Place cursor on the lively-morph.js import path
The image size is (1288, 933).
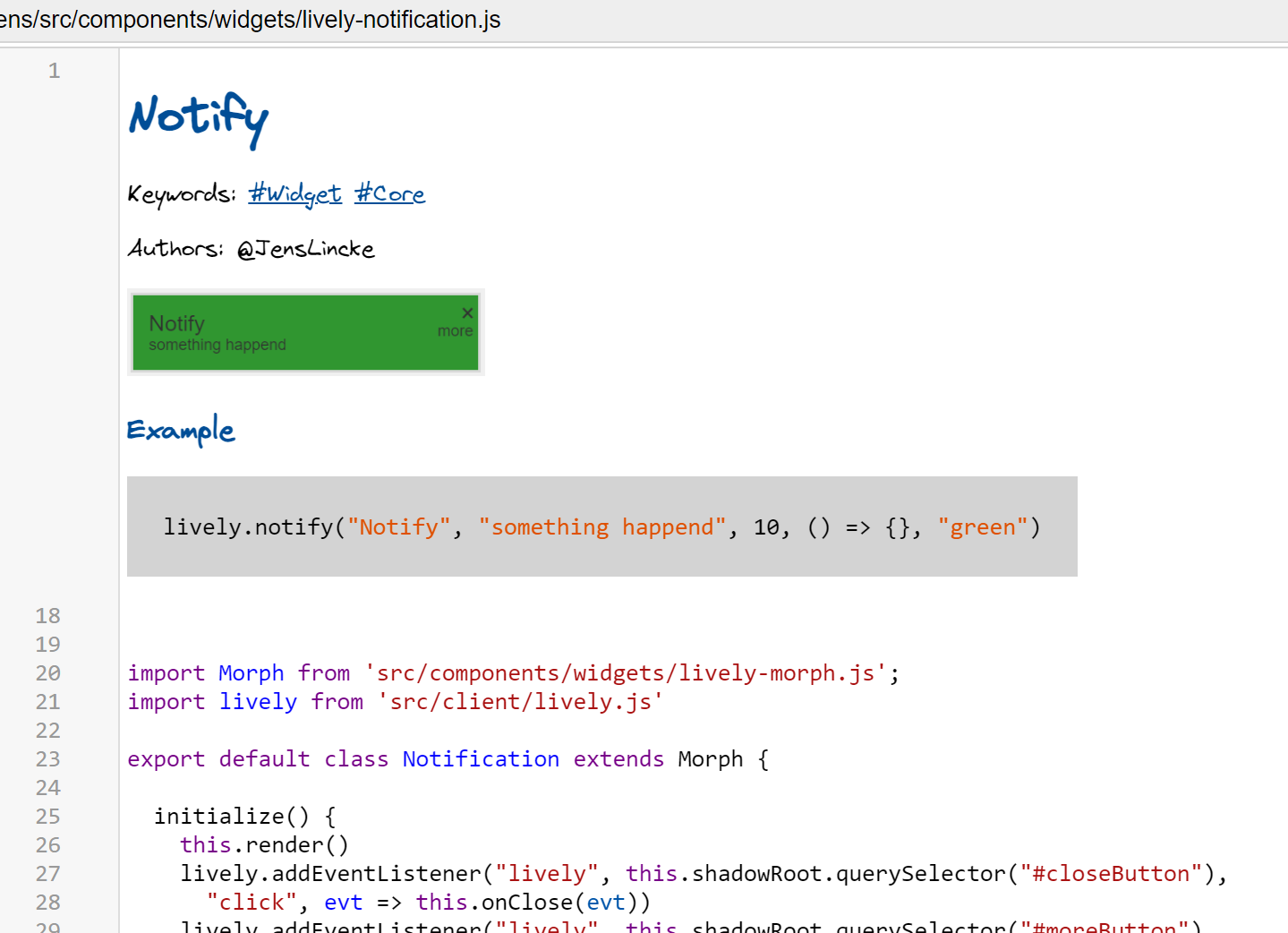(x=625, y=673)
